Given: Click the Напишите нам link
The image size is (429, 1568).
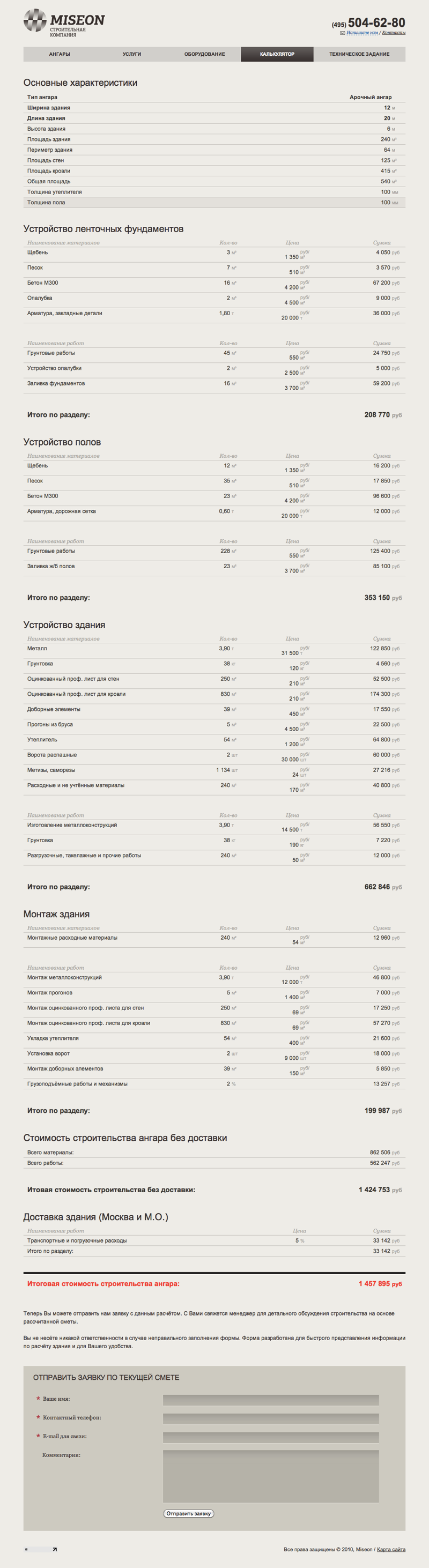Looking at the screenshot, I should 362,33.
